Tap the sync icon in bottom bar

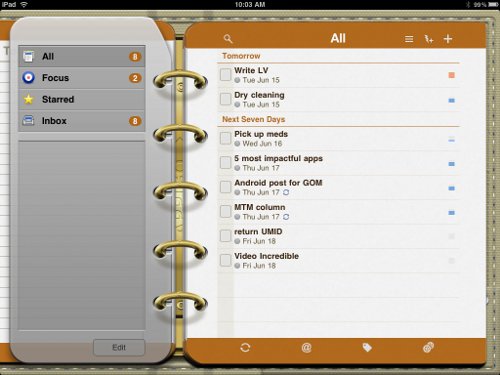coord(245,348)
